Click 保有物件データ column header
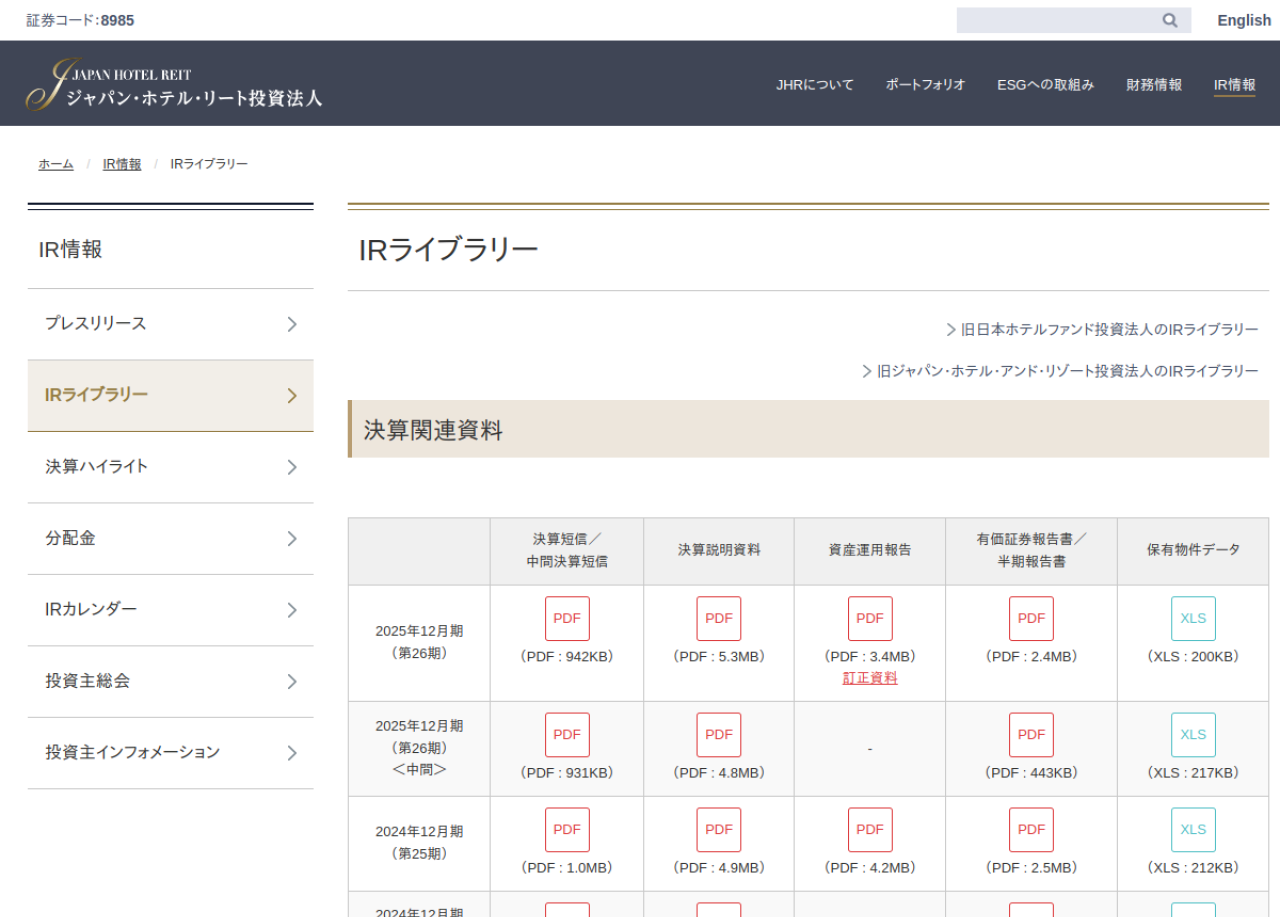The width and height of the screenshot is (1280, 917). click(x=1193, y=550)
